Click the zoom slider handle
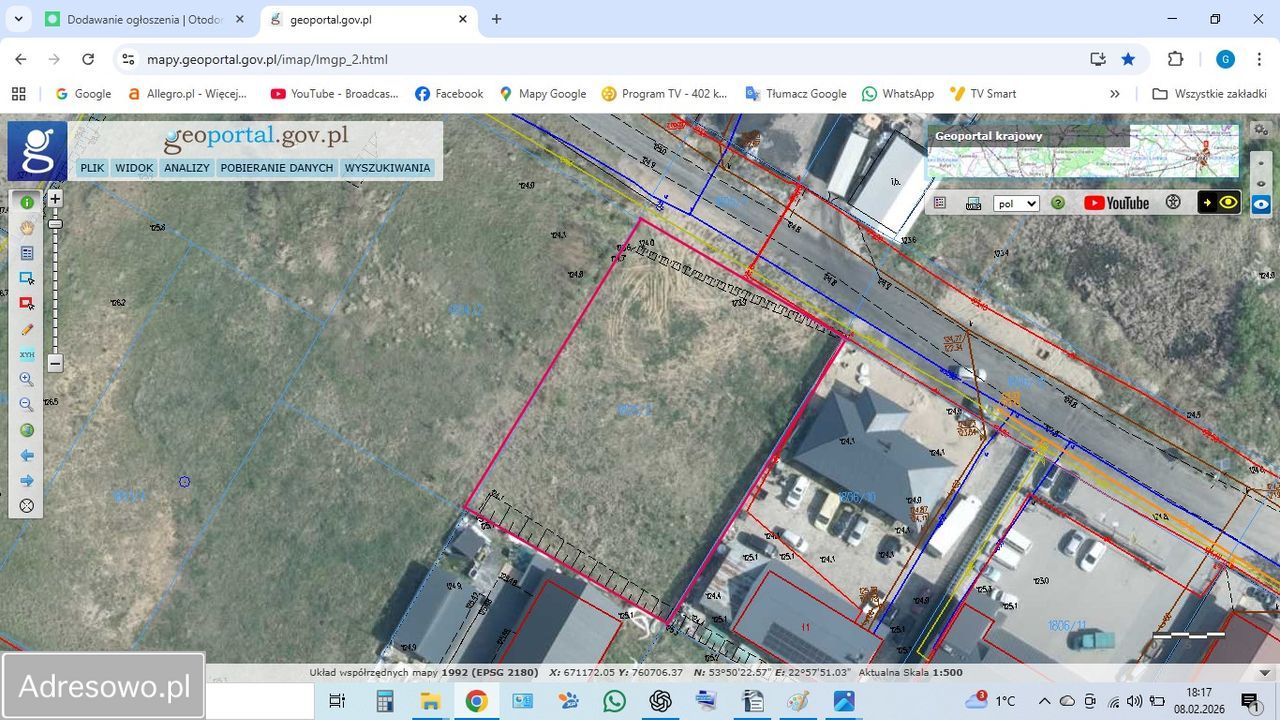The width and height of the screenshot is (1280, 720). pyautogui.click(x=55, y=225)
